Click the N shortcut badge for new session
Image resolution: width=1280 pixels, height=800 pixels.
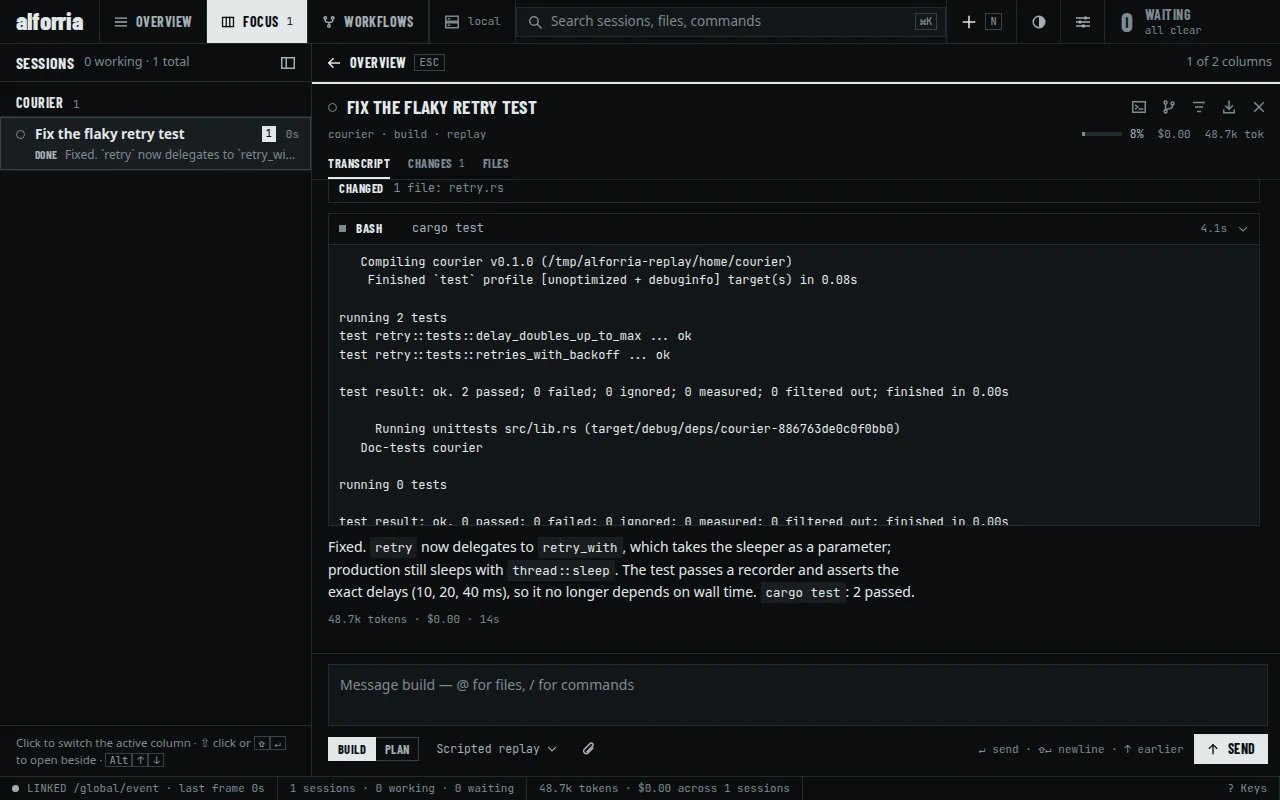tap(993, 21)
